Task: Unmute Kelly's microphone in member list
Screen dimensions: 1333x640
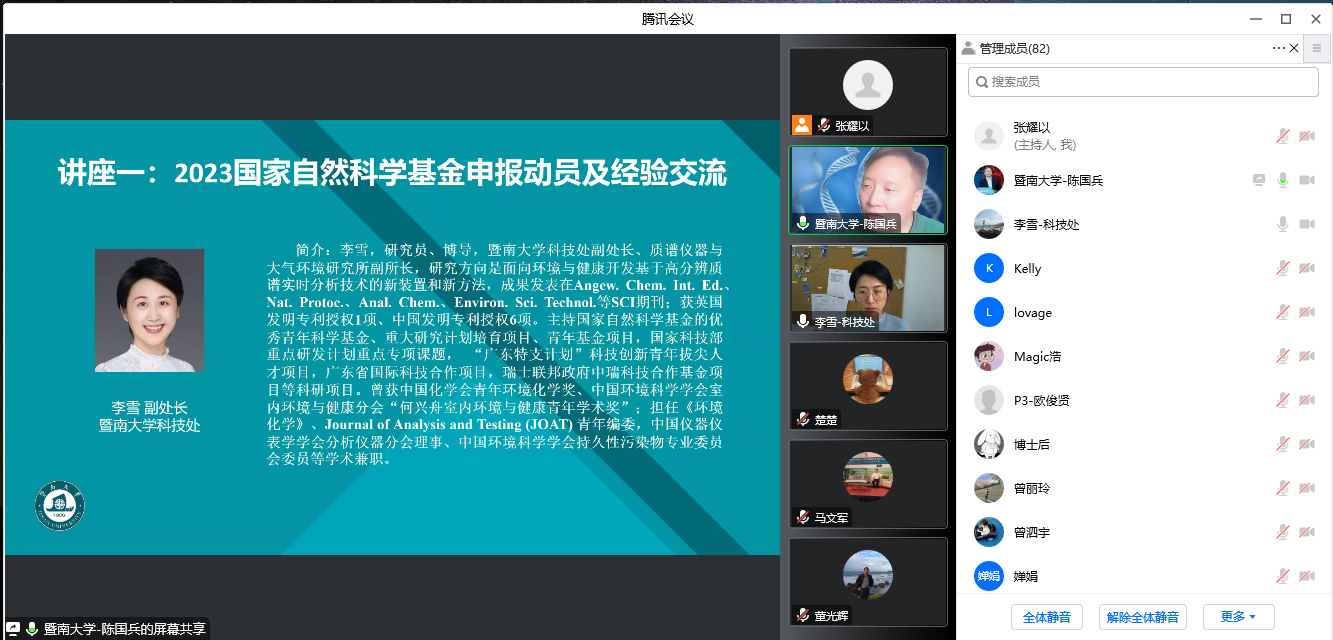Action: pos(1282,268)
